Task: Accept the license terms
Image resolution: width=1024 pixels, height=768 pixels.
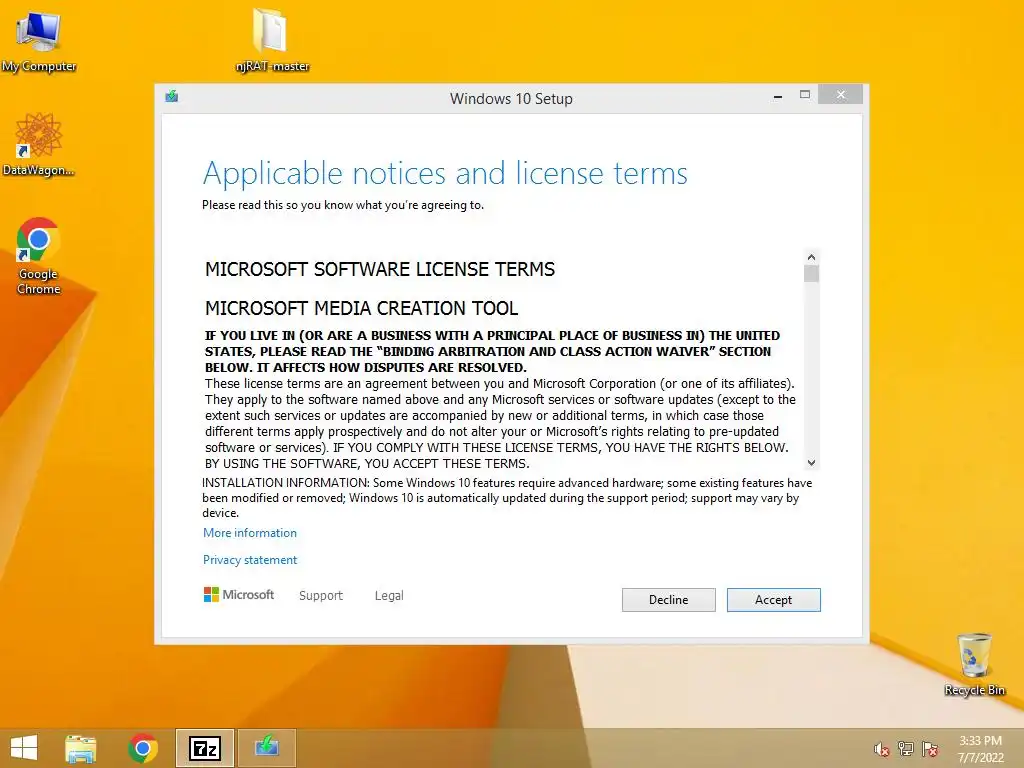Action: (773, 600)
